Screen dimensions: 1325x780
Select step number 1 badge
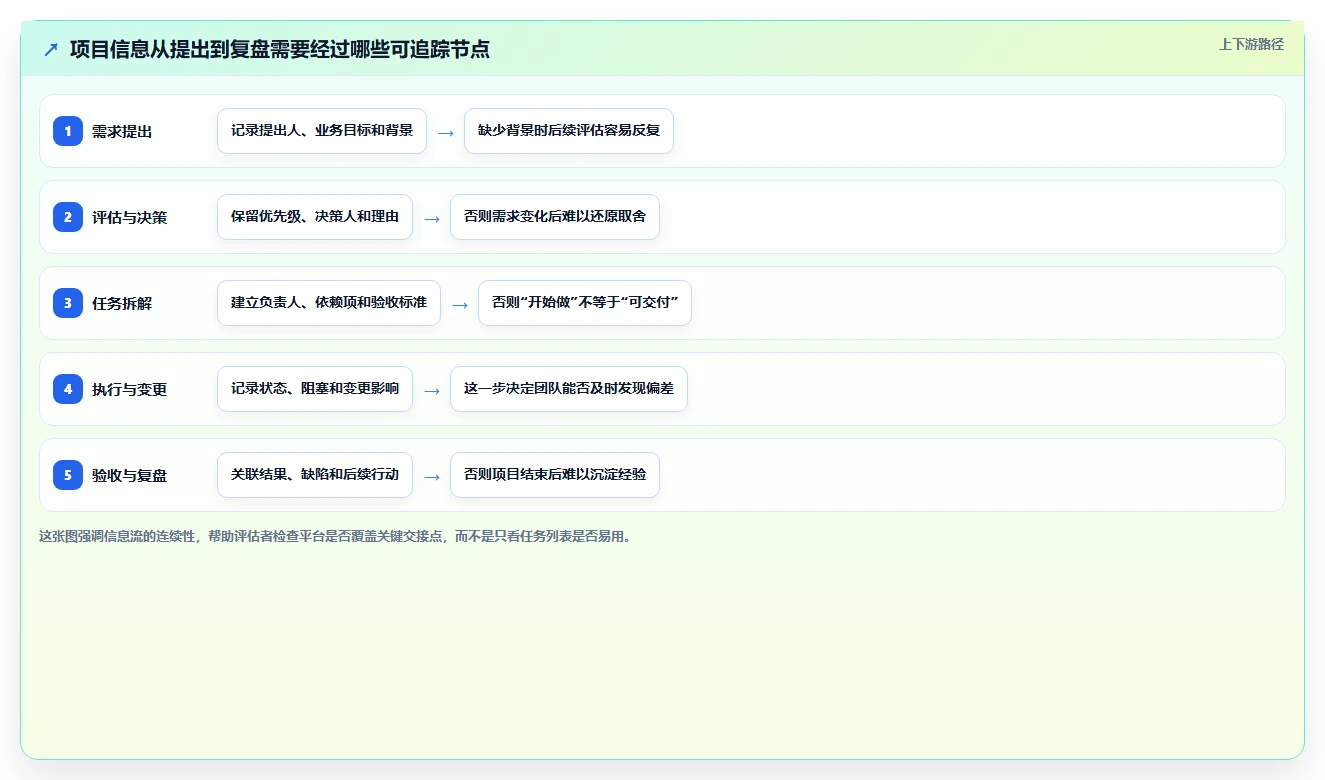coord(68,131)
